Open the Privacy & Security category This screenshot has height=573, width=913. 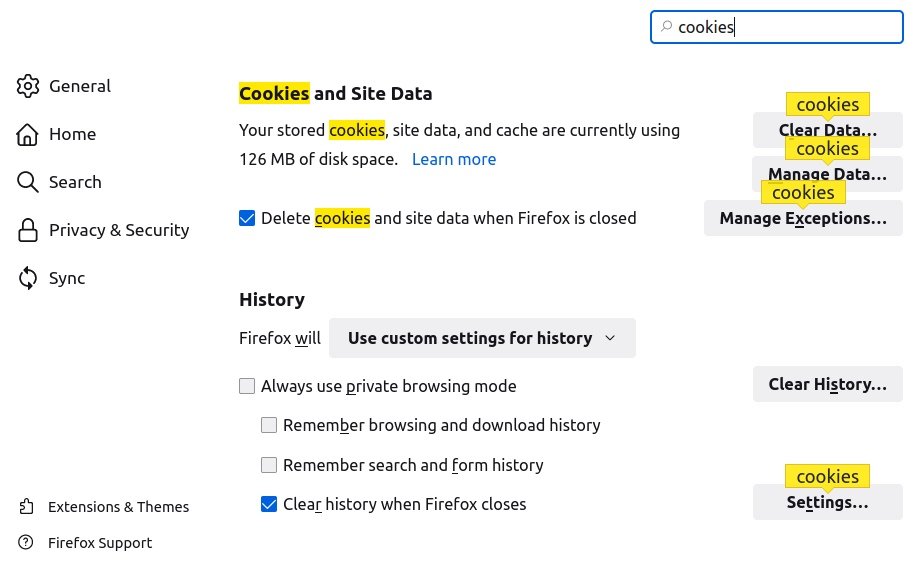coord(118,230)
